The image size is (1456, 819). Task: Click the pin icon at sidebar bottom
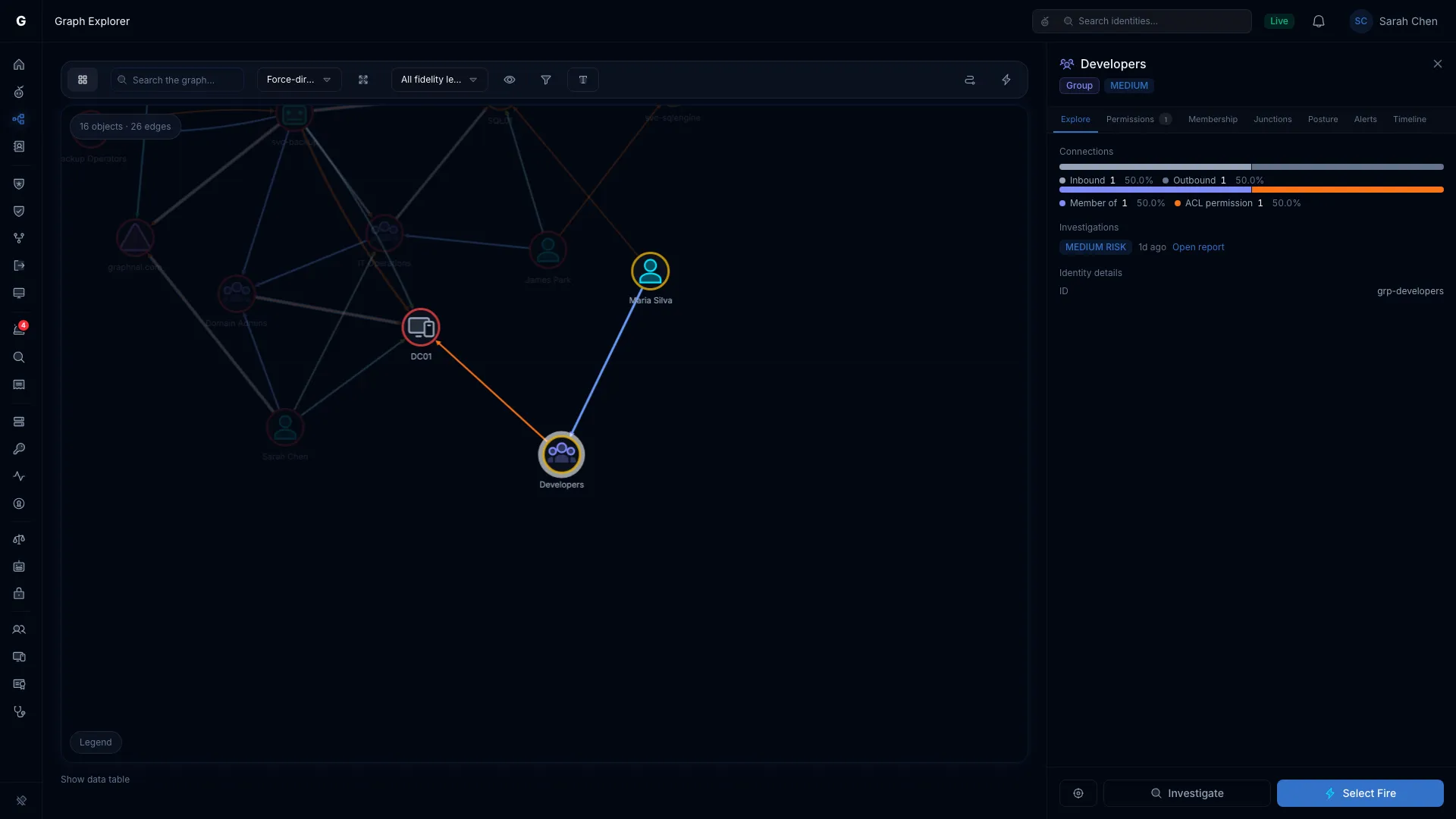click(x=21, y=800)
